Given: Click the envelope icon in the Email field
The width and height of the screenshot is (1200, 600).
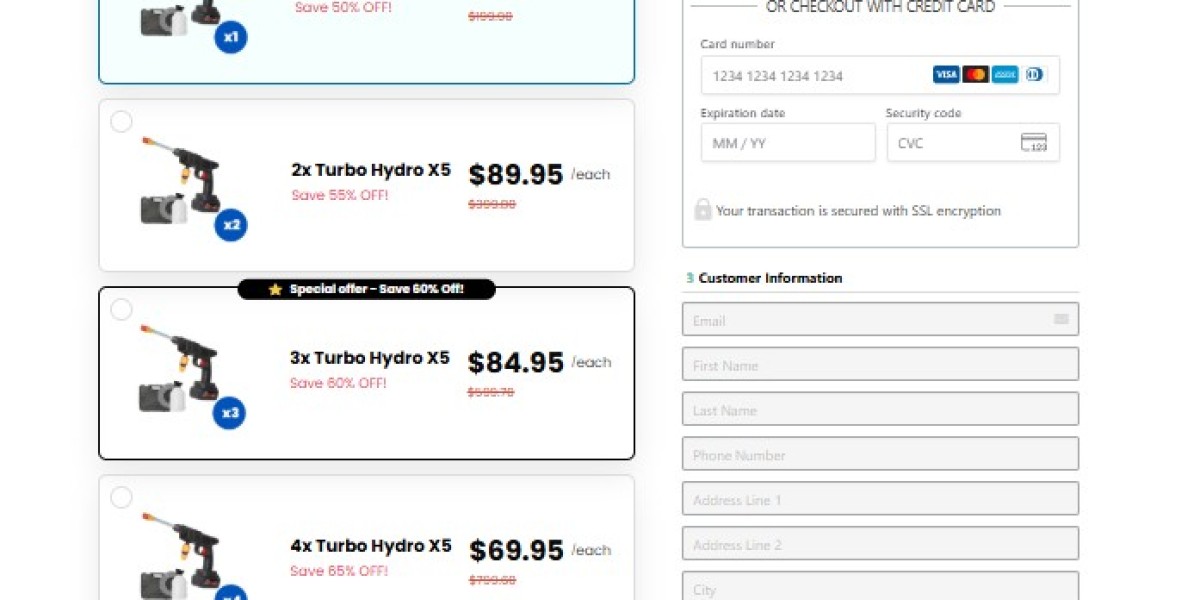Looking at the screenshot, I should click(x=1061, y=318).
